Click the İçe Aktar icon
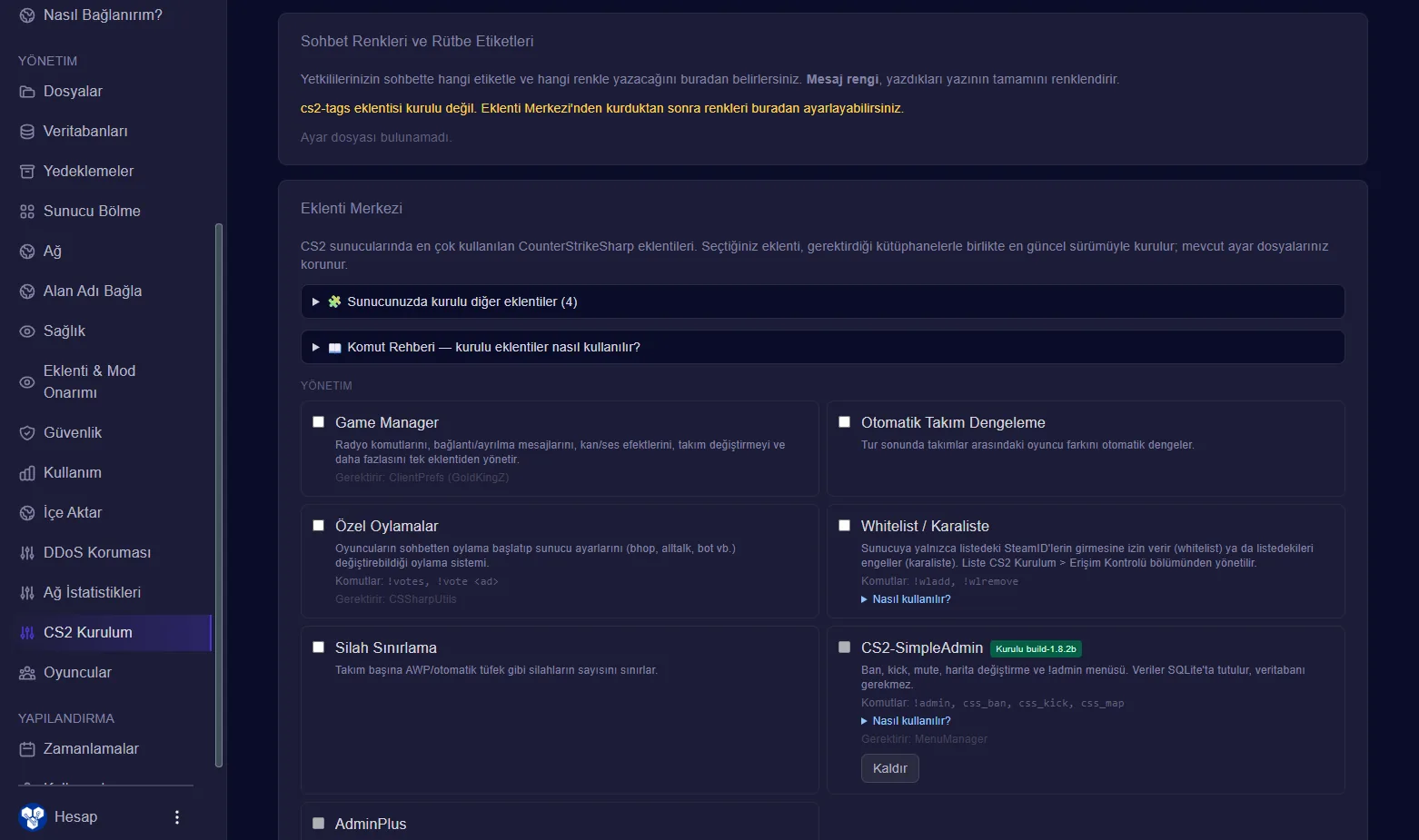The image size is (1419, 840). 27,513
